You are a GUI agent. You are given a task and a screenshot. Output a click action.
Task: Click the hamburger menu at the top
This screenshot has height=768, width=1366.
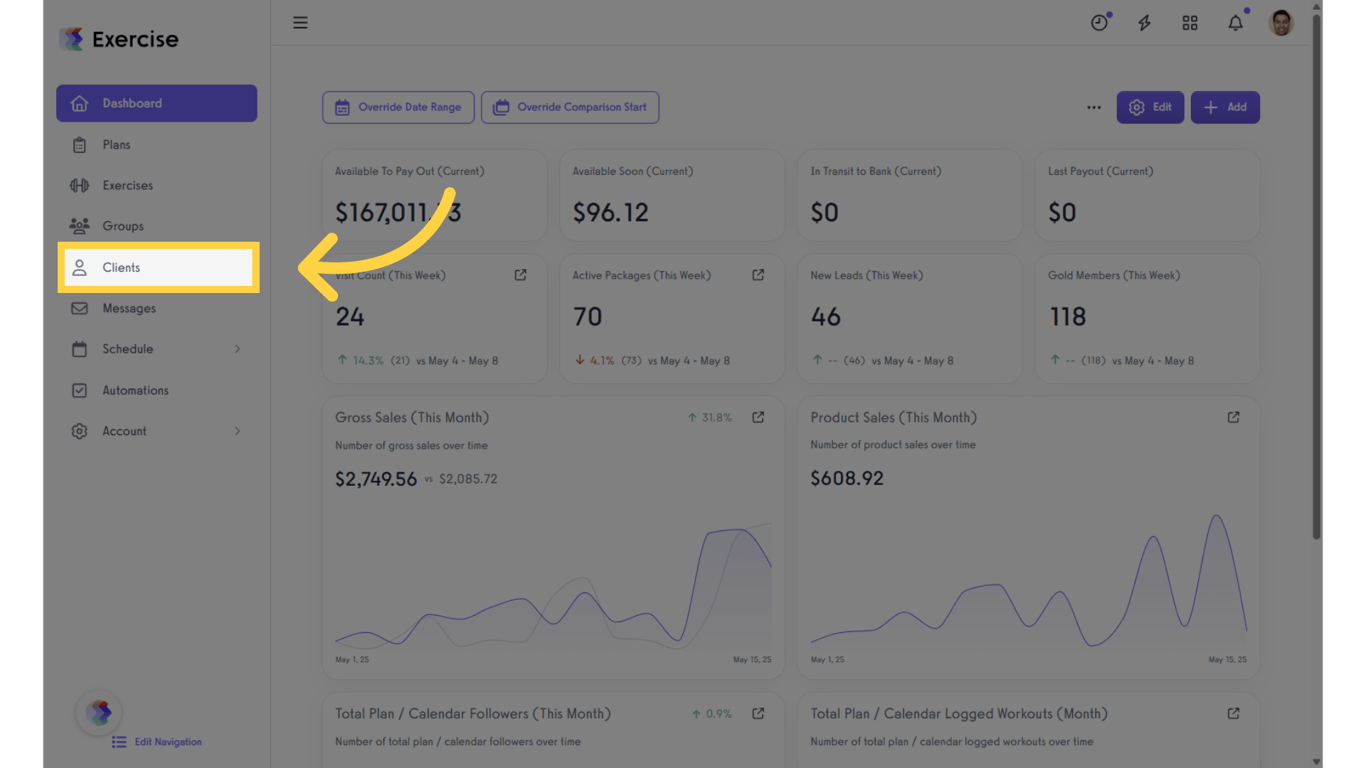point(300,22)
